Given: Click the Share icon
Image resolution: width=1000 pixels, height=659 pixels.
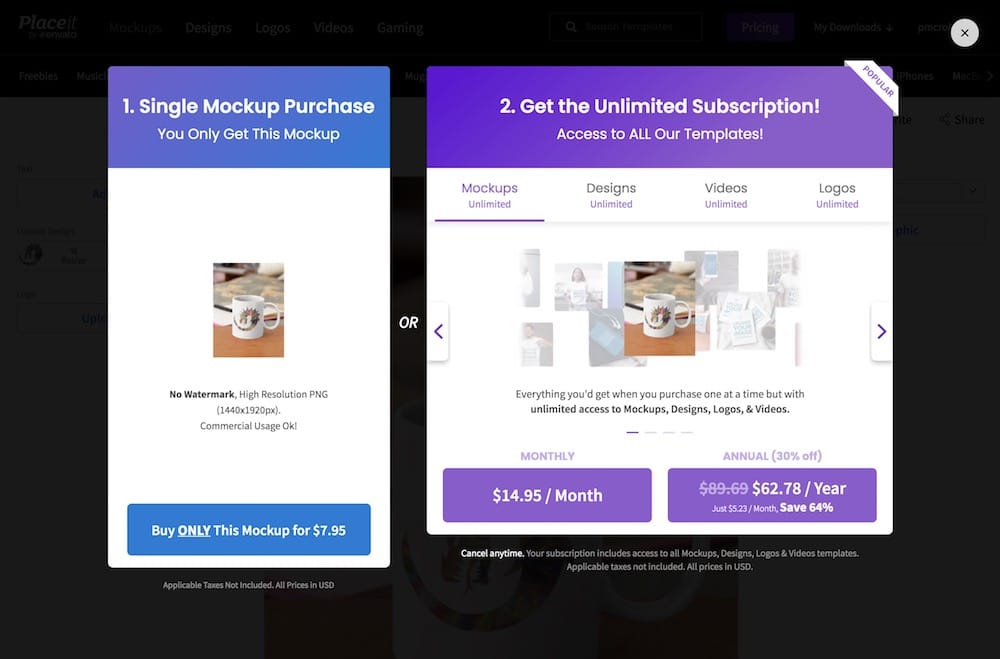Looking at the screenshot, I should [x=946, y=119].
